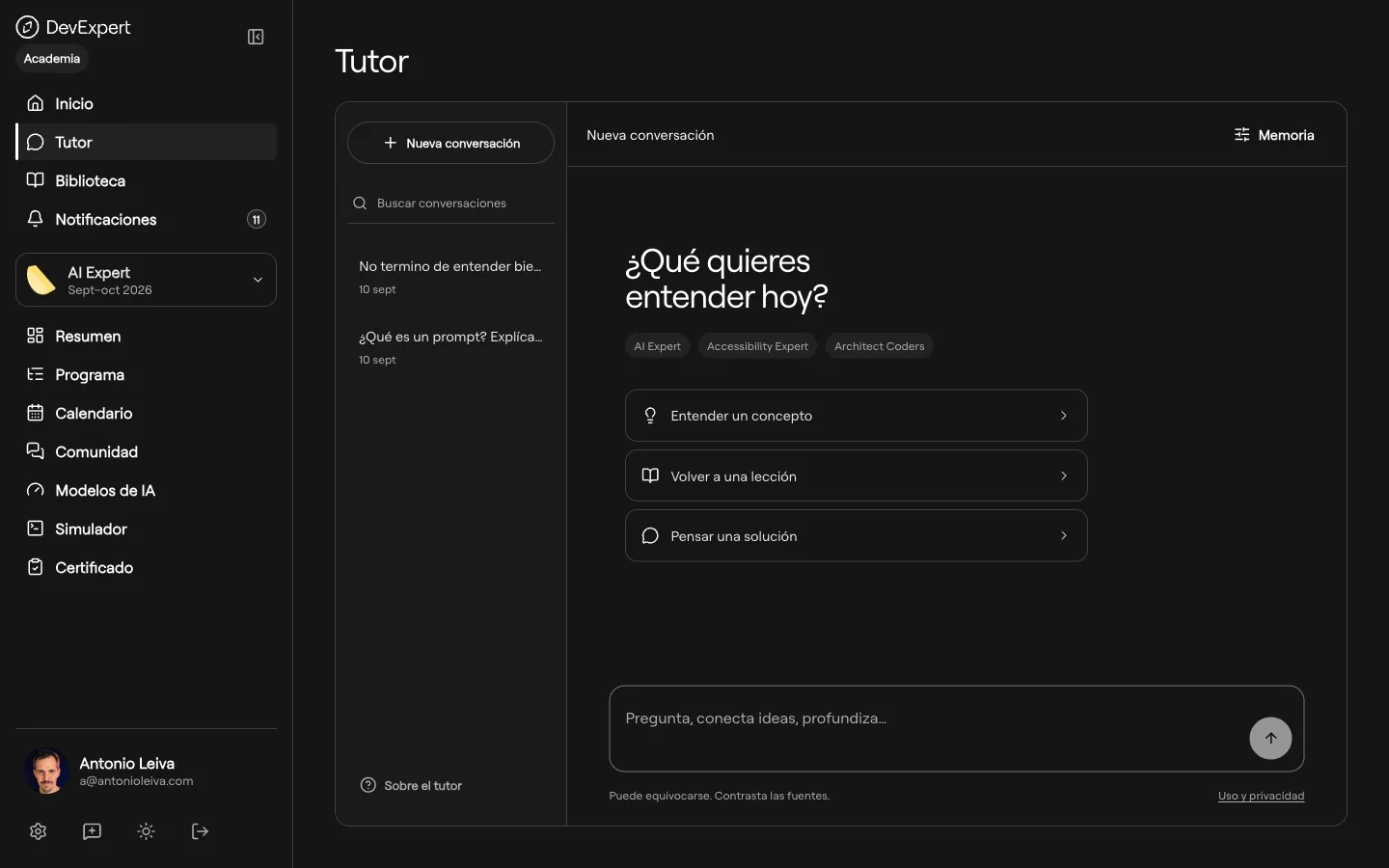
Task: Click the AI Expert course banana icon
Action: 41,280
